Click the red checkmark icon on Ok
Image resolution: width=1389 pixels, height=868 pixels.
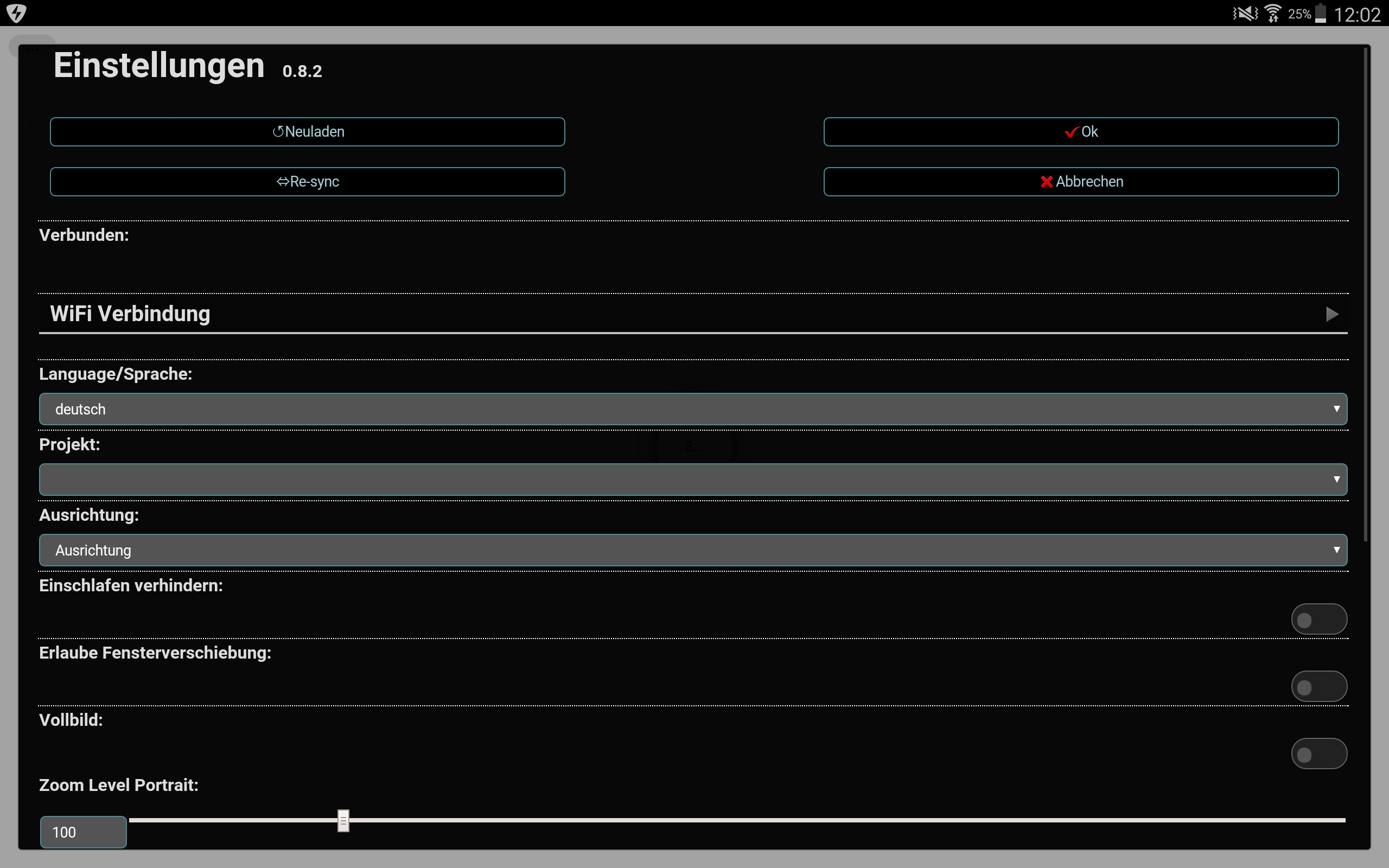1071,132
